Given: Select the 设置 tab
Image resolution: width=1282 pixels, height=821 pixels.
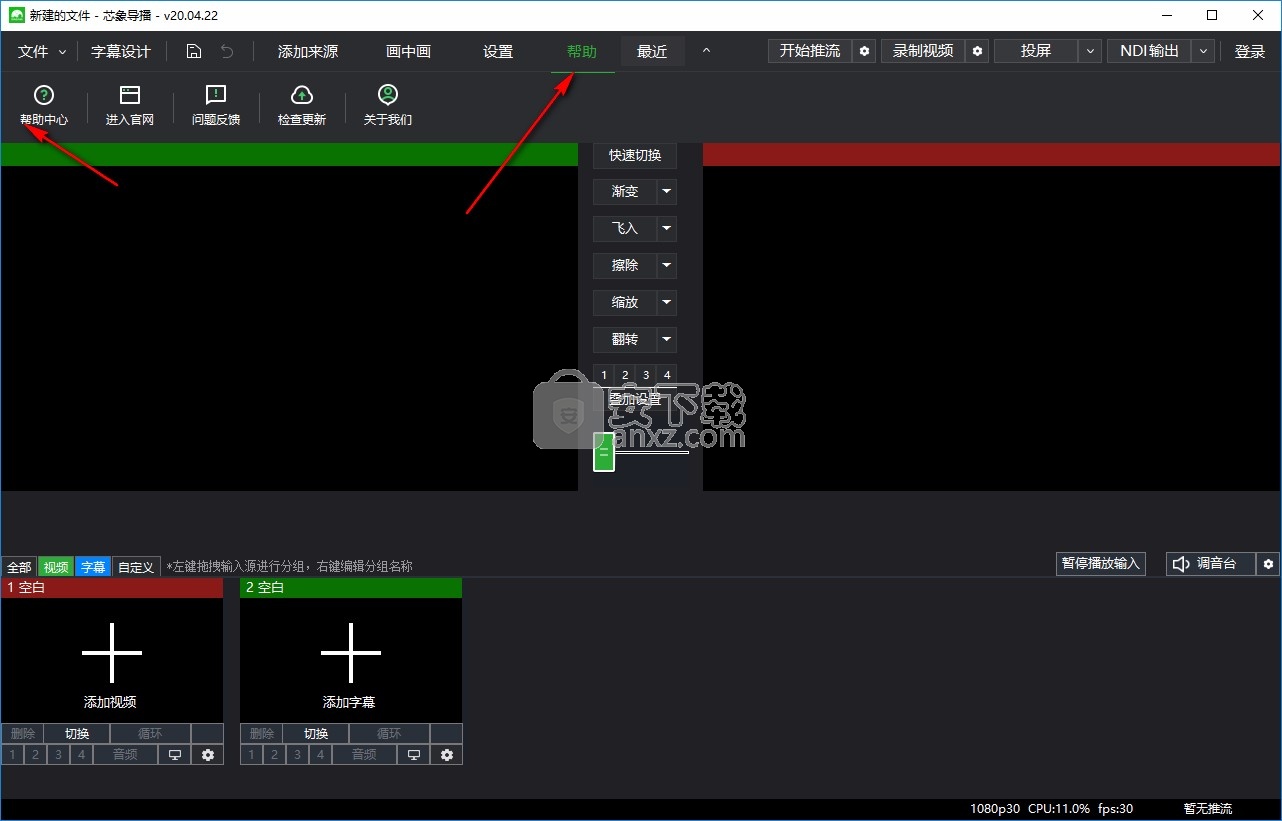Looking at the screenshot, I should click(498, 52).
